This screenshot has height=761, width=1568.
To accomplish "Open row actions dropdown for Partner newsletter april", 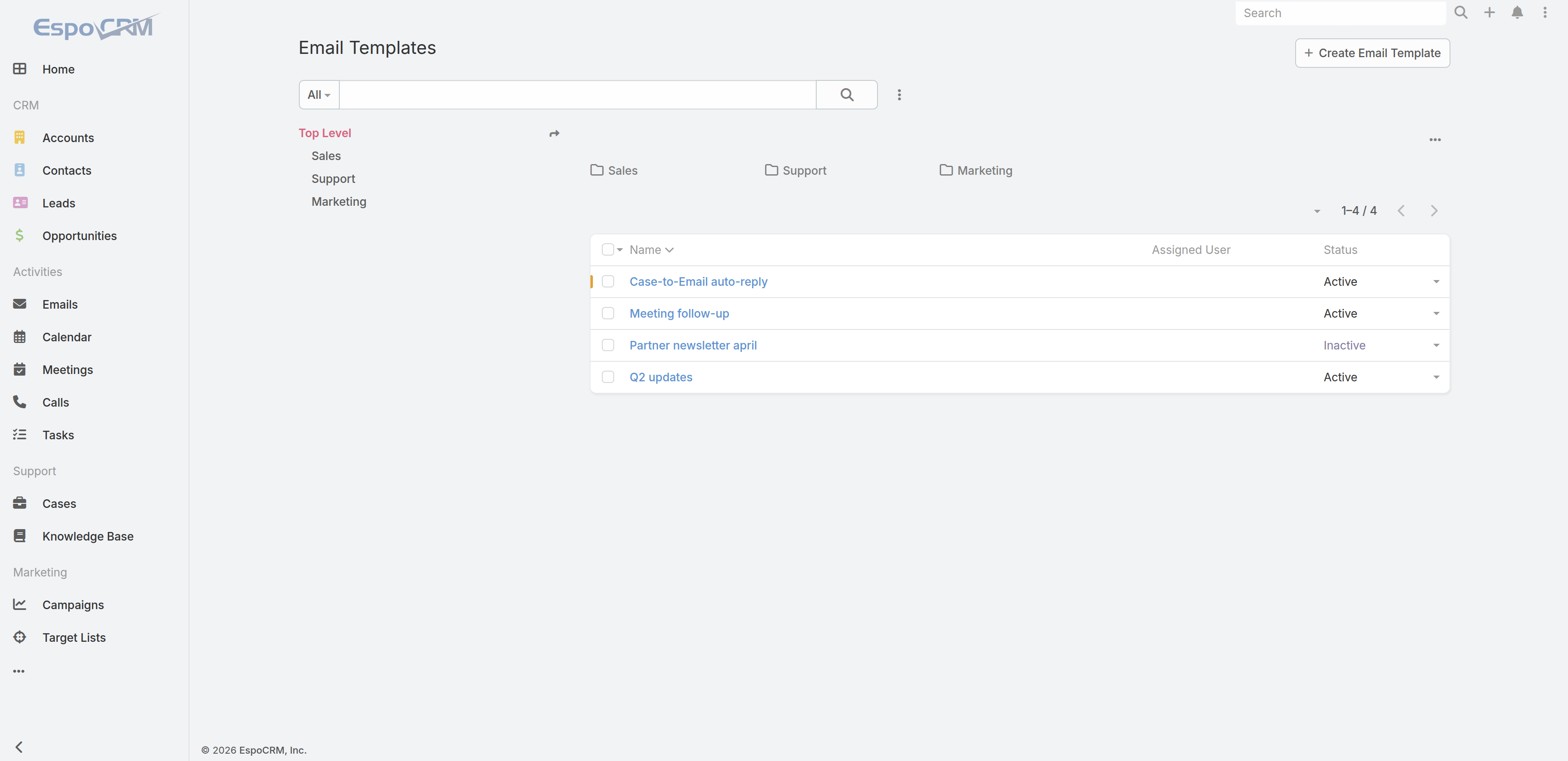I will click(x=1436, y=345).
